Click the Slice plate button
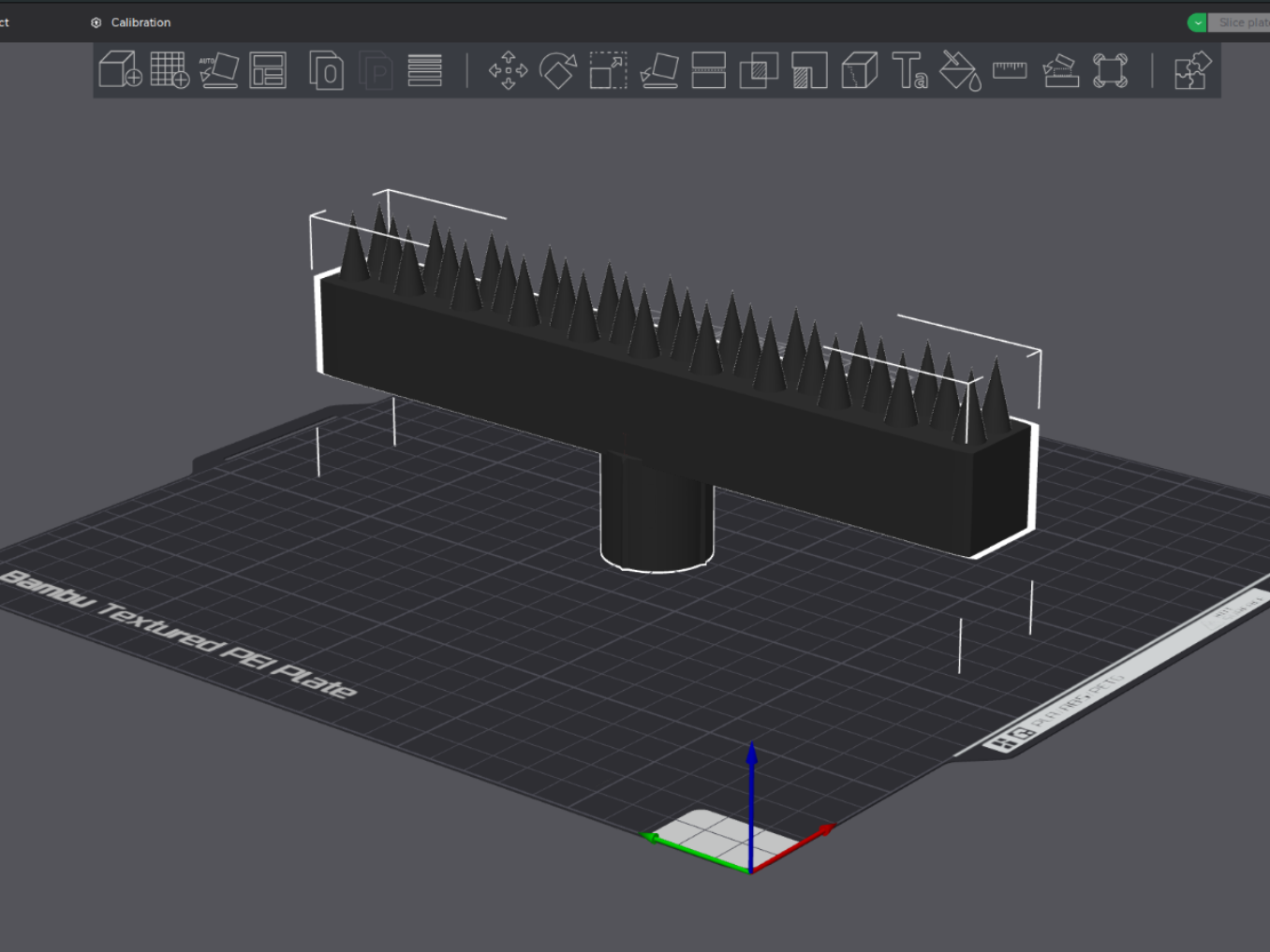This screenshot has height=952, width=1270. point(1239,22)
